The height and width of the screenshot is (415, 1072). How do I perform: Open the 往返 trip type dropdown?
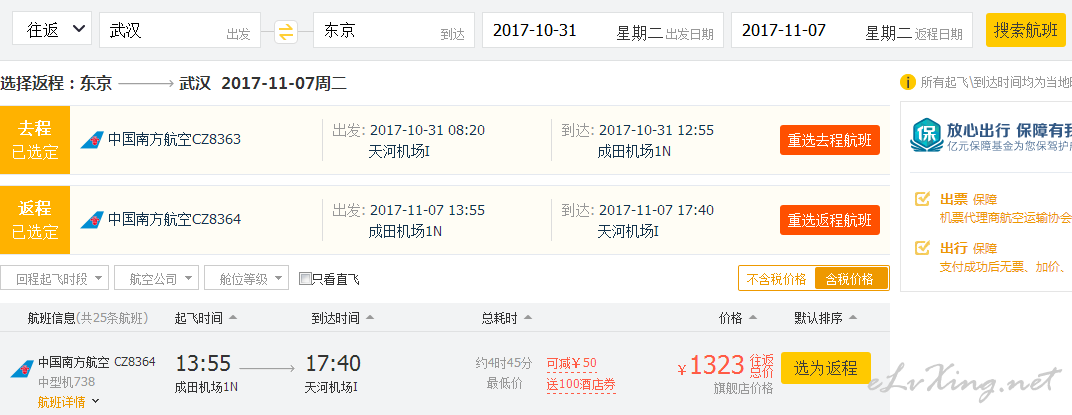point(56,29)
